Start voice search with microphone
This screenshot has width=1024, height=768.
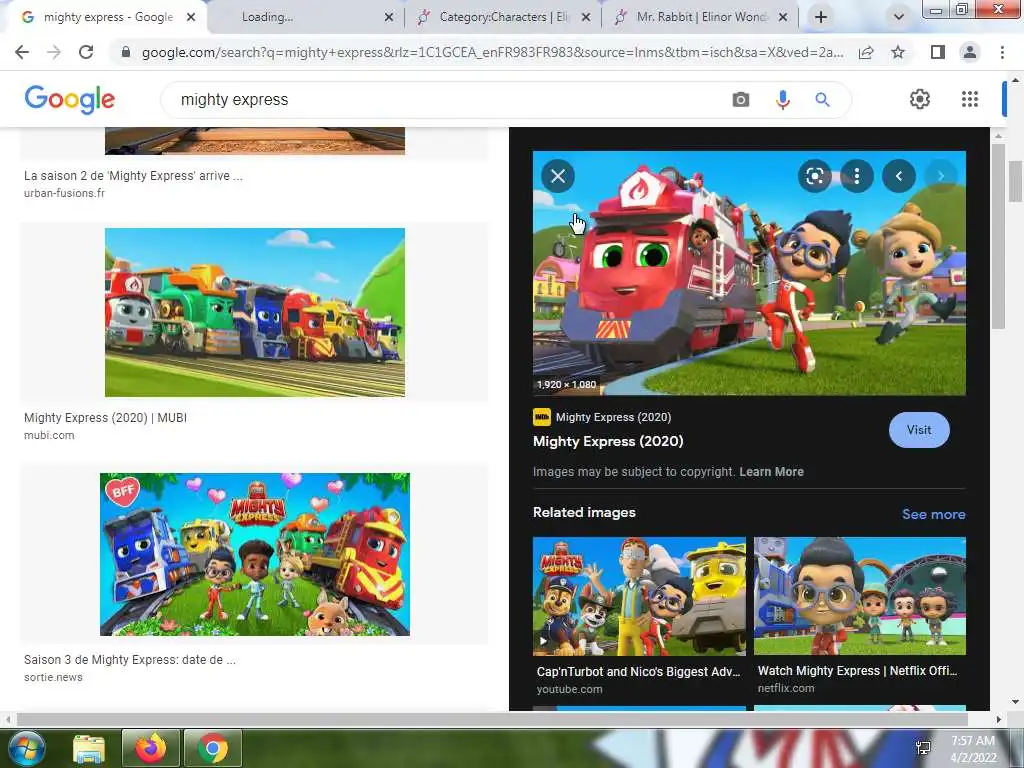pos(782,100)
